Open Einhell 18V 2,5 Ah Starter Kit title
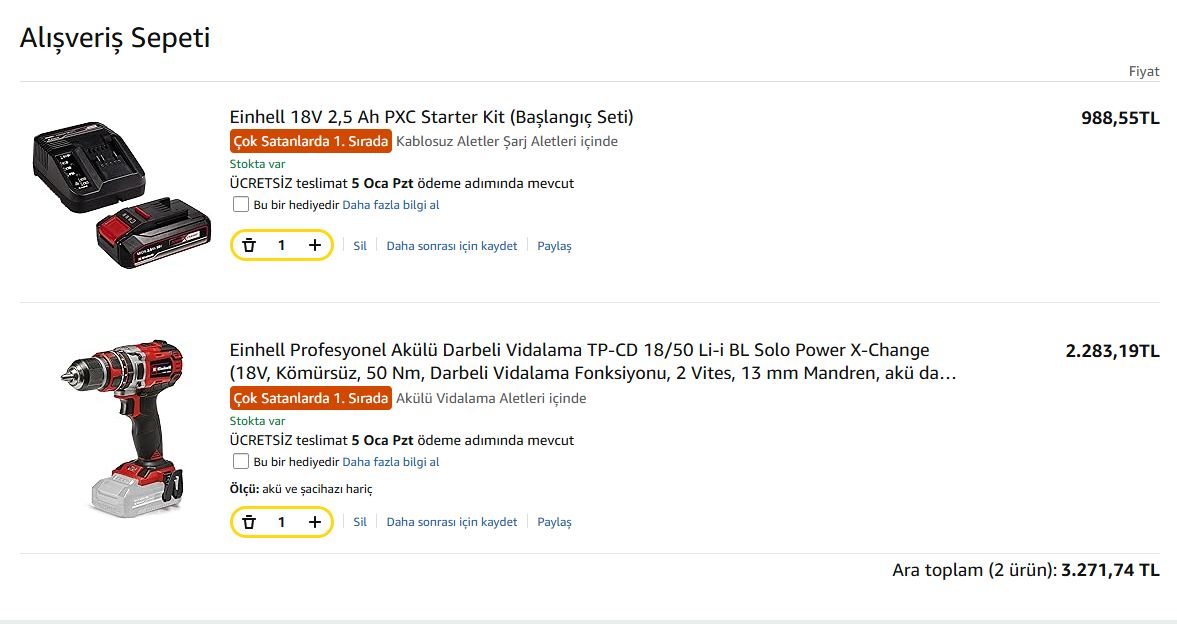1177x624 pixels. tap(431, 117)
